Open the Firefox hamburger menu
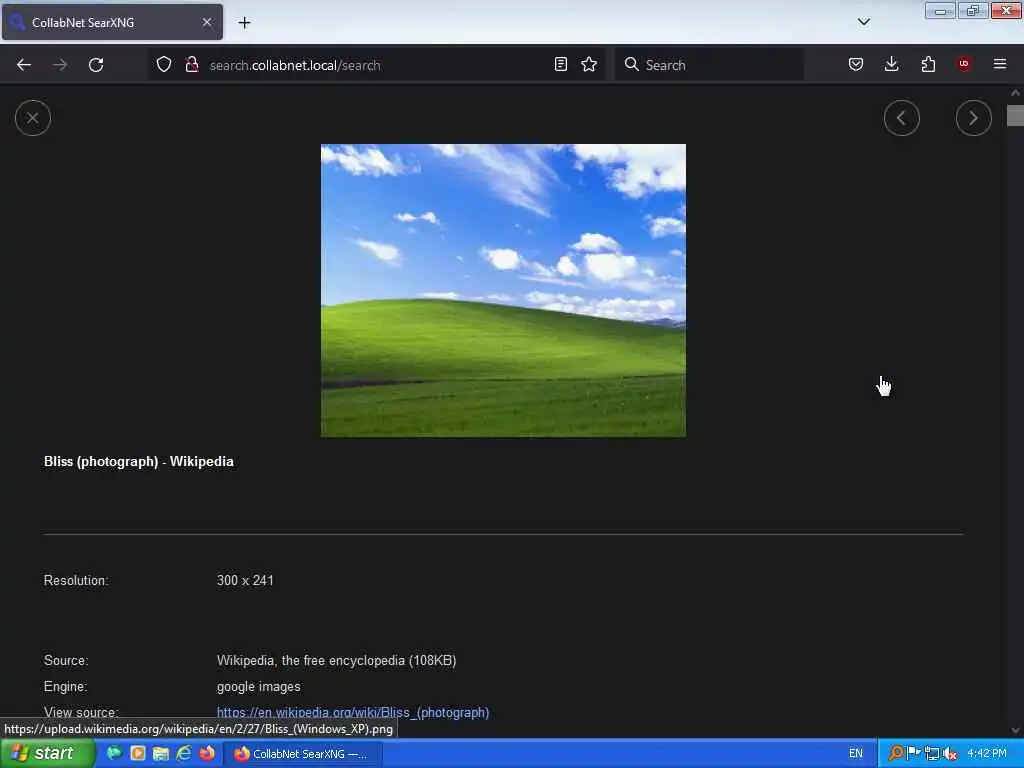 (1000, 64)
